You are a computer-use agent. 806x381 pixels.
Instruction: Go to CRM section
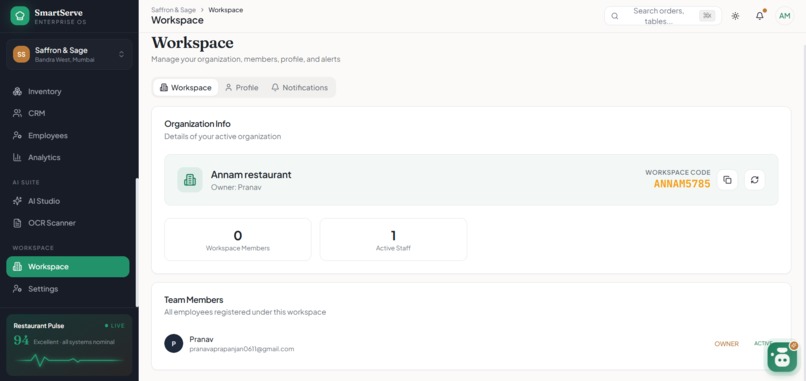68,113
